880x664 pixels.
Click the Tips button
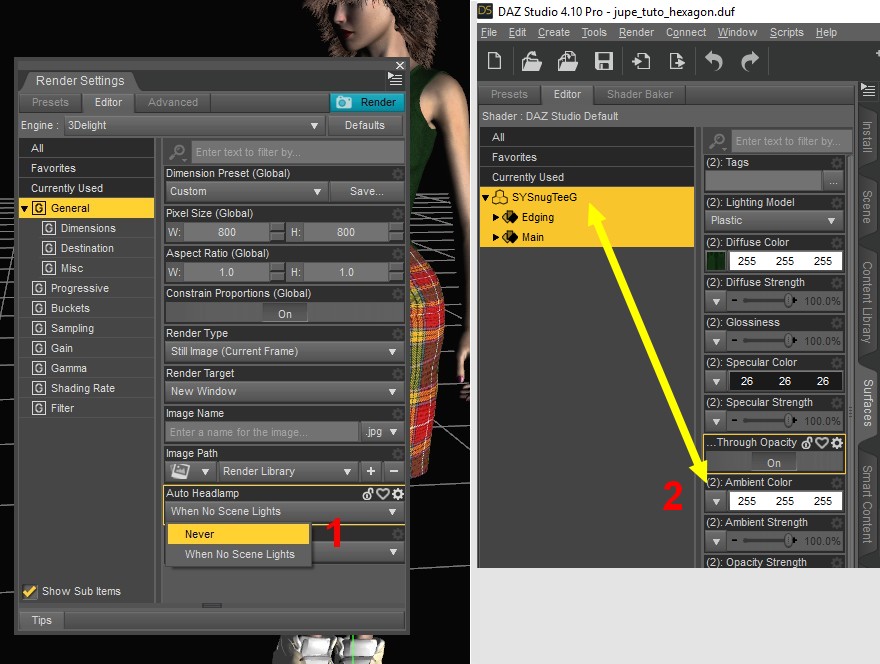click(42, 620)
